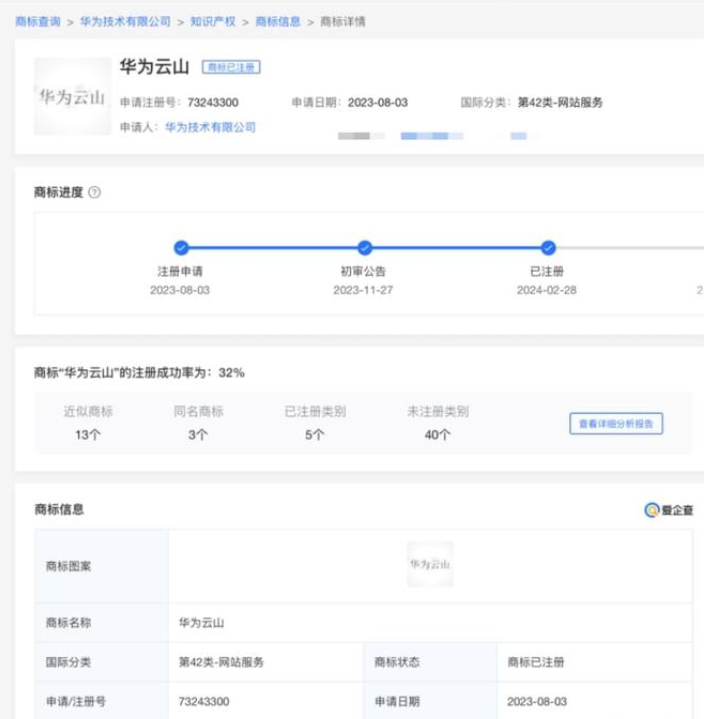Click 商标详情 breadcrumb text
Viewport: 704px width, 719px height.
click(x=343, y=22)
